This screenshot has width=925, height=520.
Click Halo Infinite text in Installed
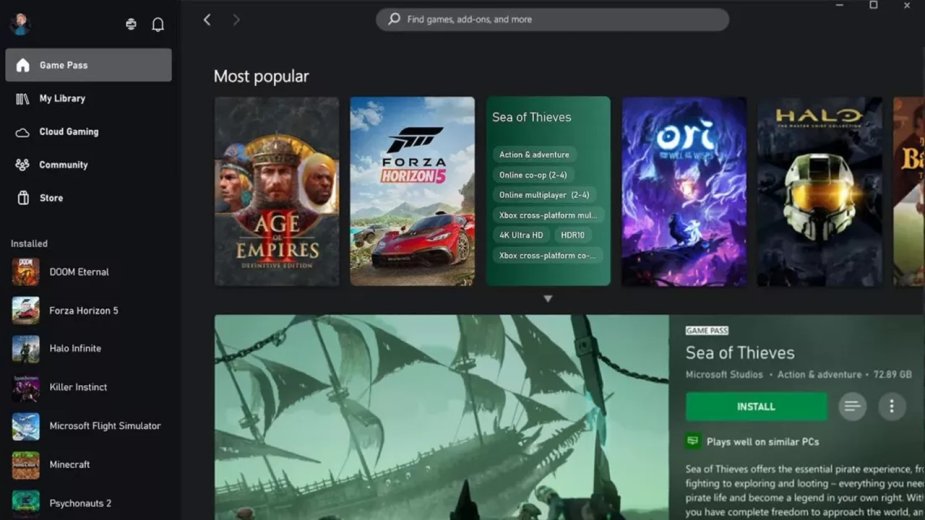[x=75, y=348]
